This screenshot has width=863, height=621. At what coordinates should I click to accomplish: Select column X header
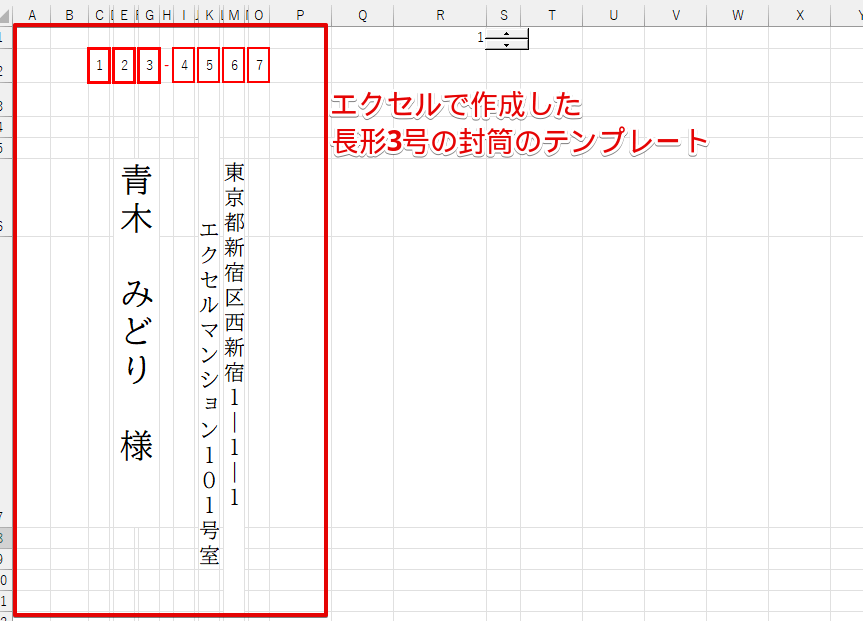(x=799, y=14)
